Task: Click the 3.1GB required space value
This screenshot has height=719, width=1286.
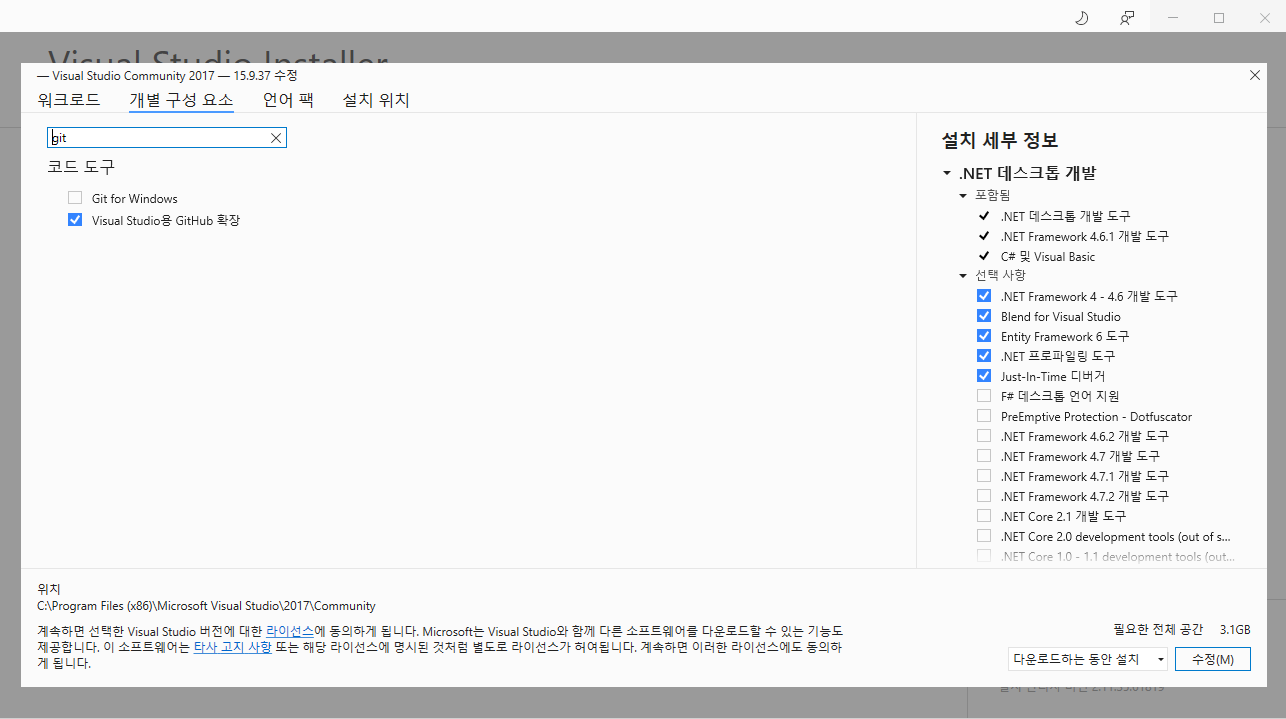Action: (1235, 630)
